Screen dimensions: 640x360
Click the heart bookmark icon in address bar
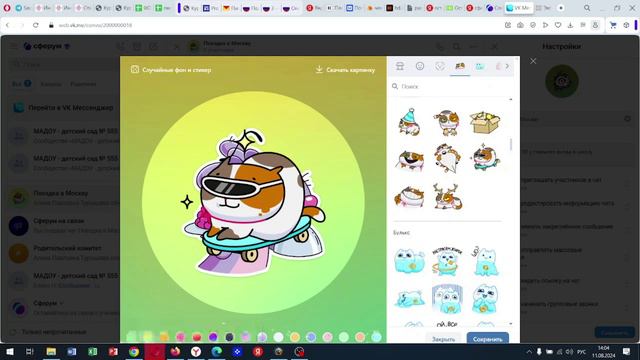point(558,25)
